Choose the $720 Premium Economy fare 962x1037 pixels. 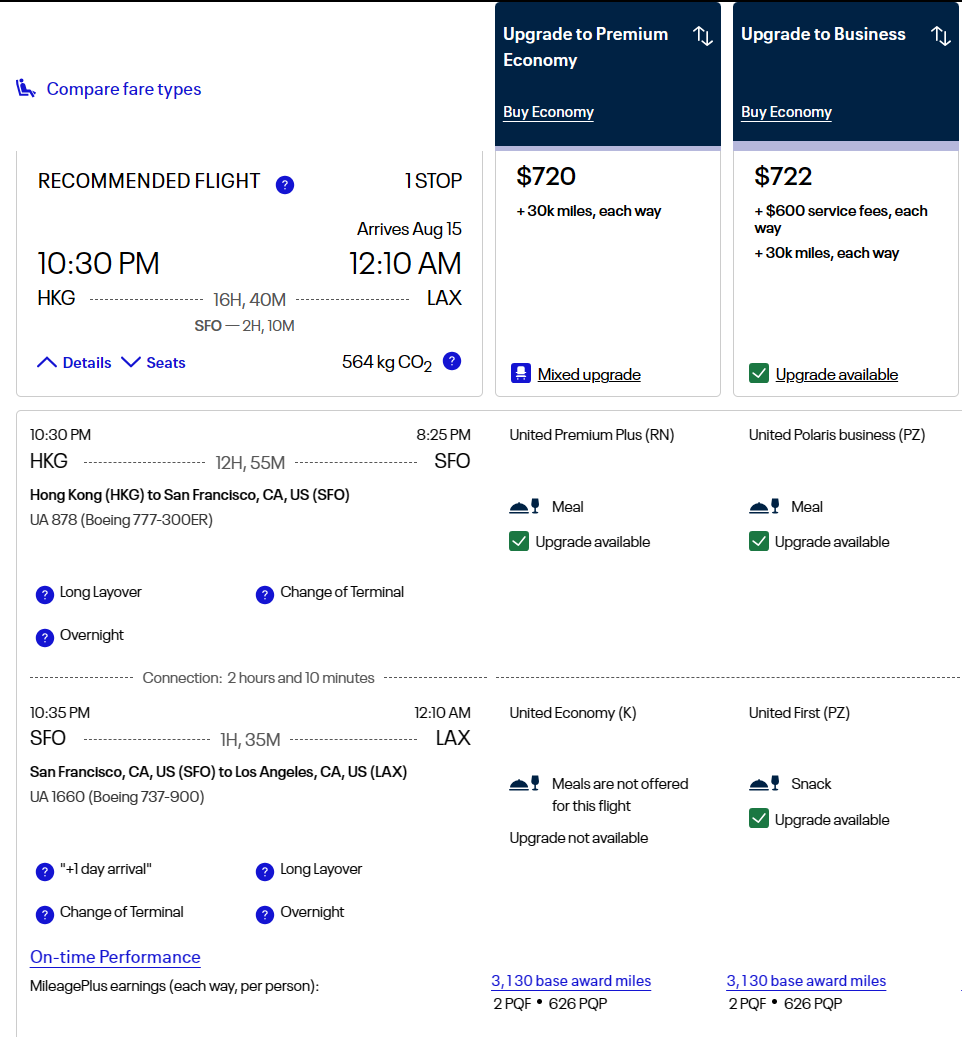click(546, 177)
